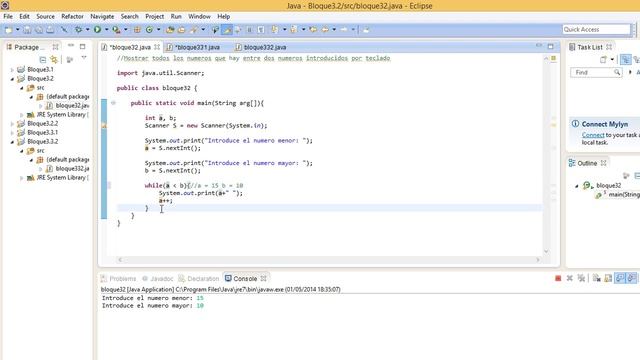The height and width of the screenshot is (360, 640).
Task: Click the Save toolbar icon
Action: (x=27, y=30)
